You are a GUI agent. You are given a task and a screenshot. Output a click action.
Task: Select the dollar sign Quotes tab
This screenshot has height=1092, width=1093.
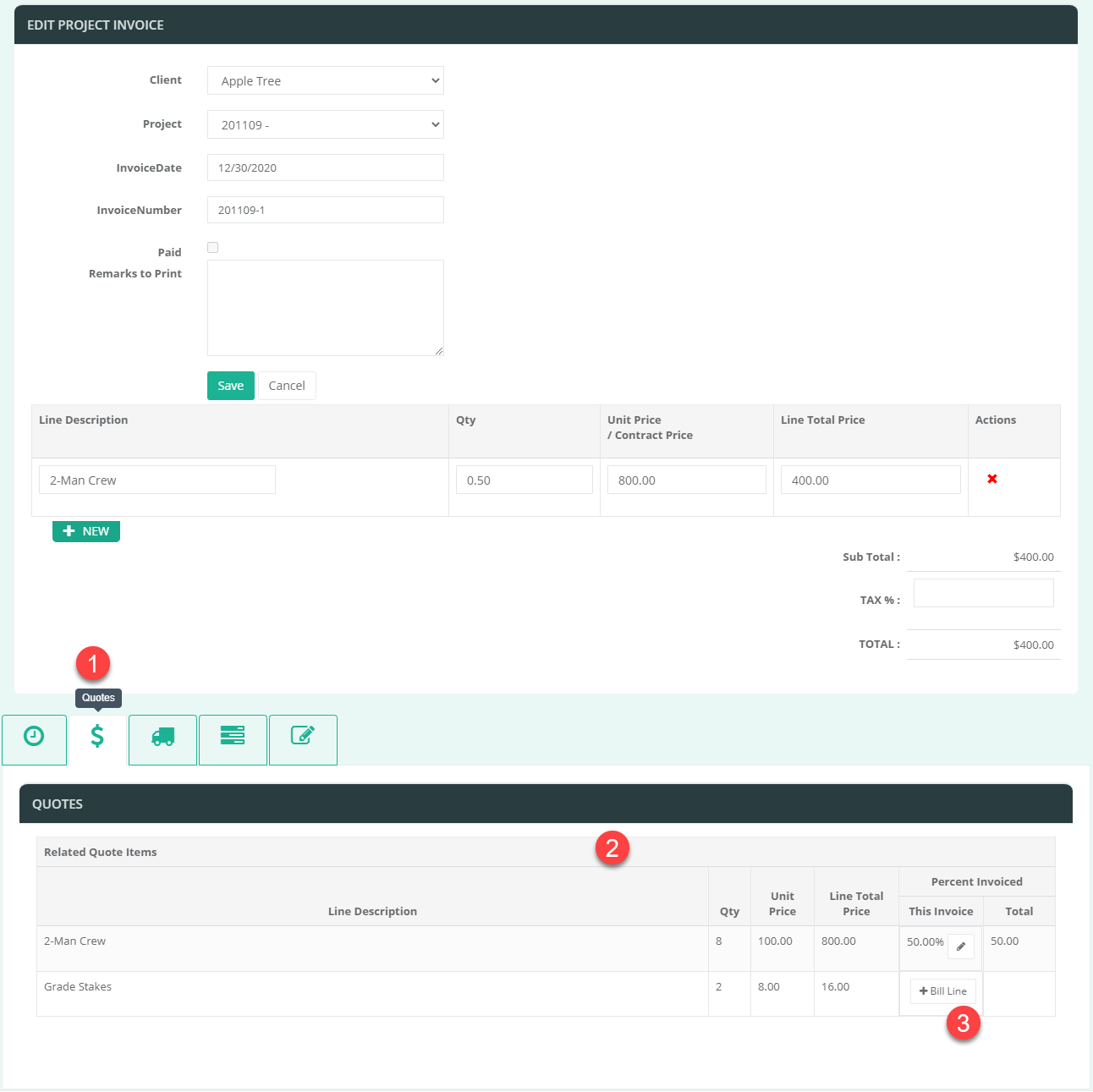pyautogui.click(x=97, y=738)
